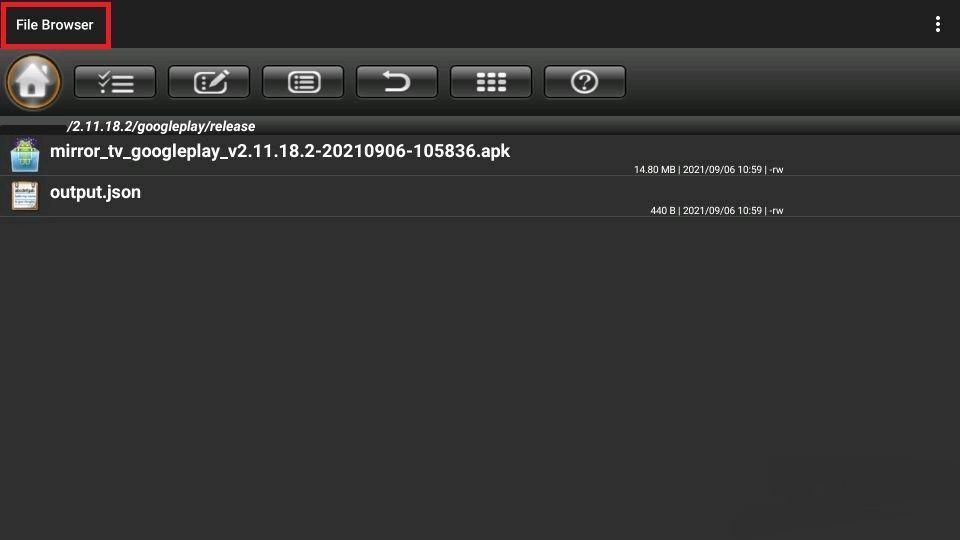Click the -rw permission on apk row
960x540 pixels.
776,170
